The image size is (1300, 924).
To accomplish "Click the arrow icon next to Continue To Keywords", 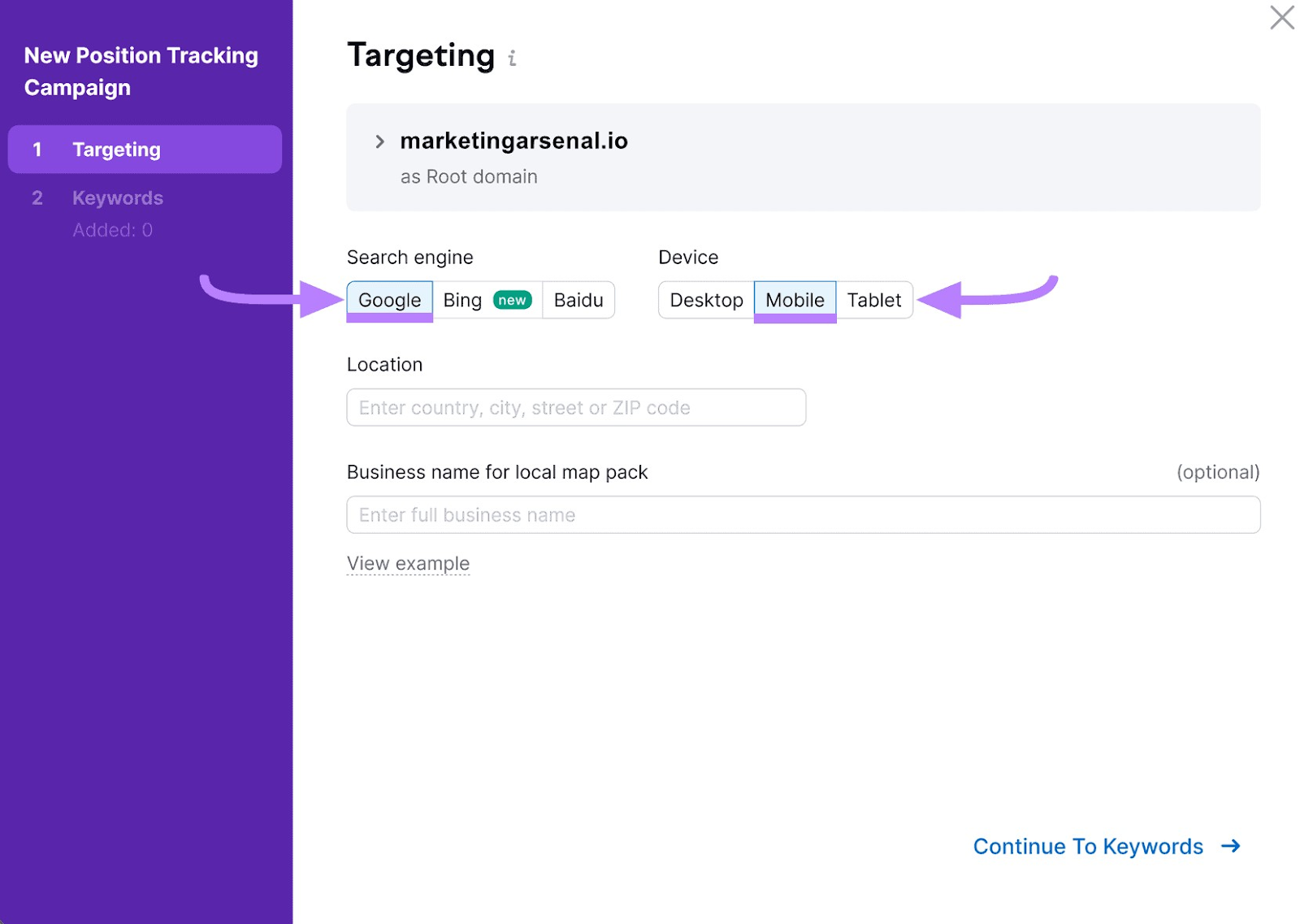I will [1230, 846].
